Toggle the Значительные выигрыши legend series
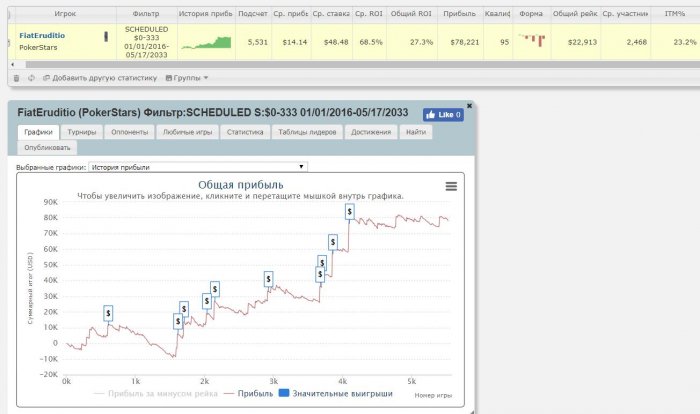 click(x=336, y=393)
